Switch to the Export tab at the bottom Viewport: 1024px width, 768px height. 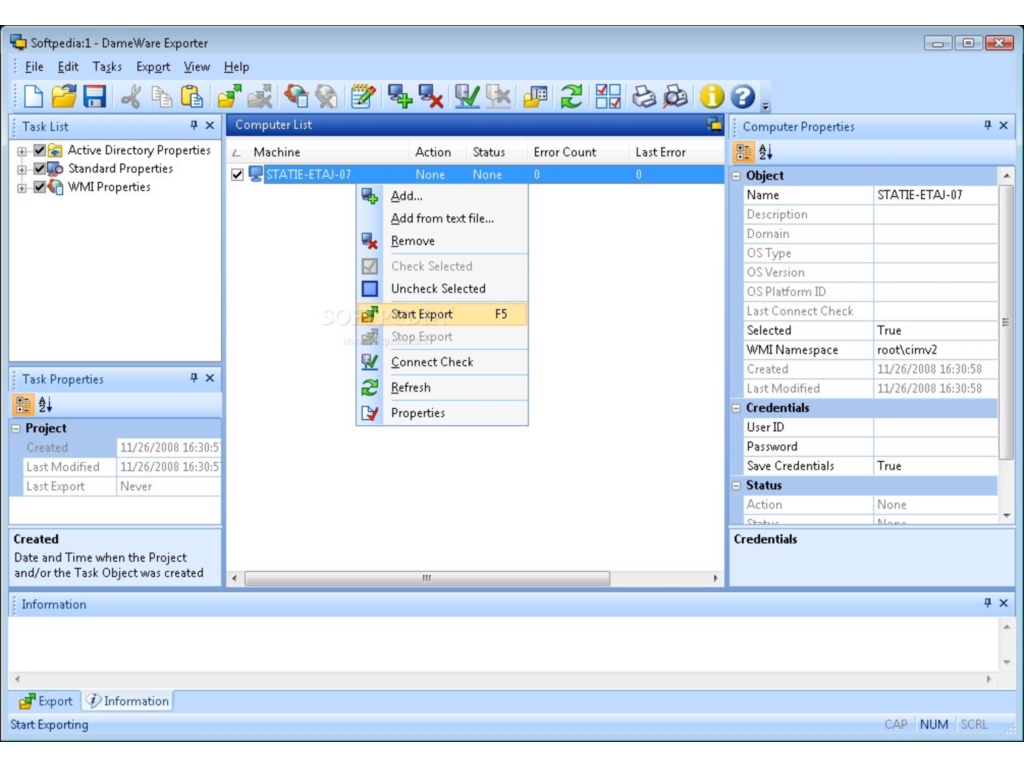[46, 701]
